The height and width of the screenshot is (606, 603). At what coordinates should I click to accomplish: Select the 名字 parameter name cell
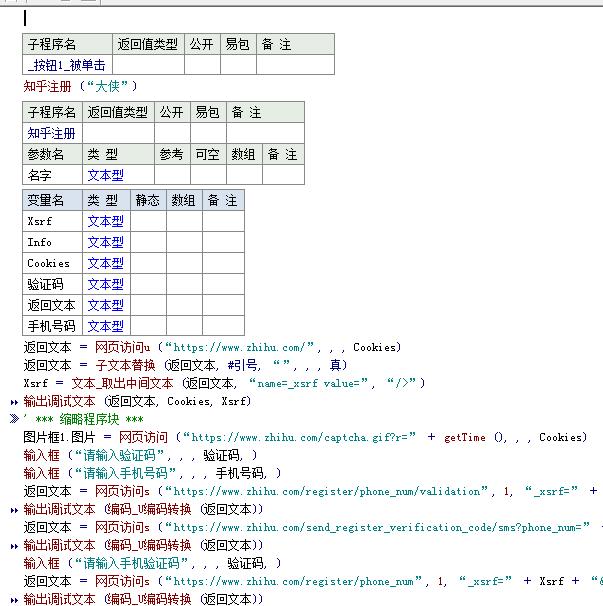(x=53, y=175)
